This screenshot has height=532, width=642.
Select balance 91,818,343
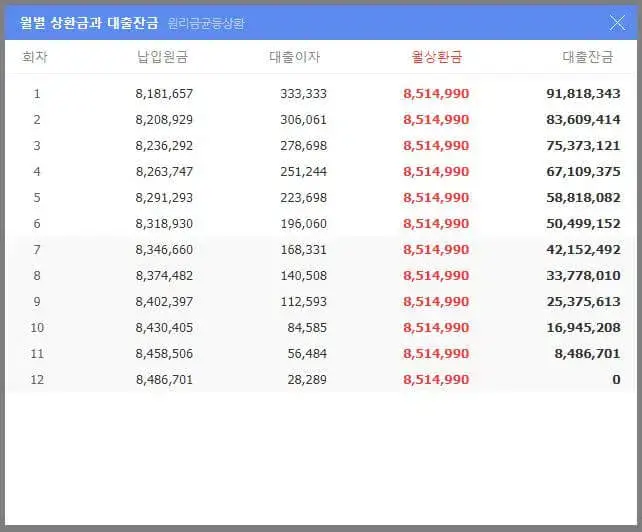[583, 94]
